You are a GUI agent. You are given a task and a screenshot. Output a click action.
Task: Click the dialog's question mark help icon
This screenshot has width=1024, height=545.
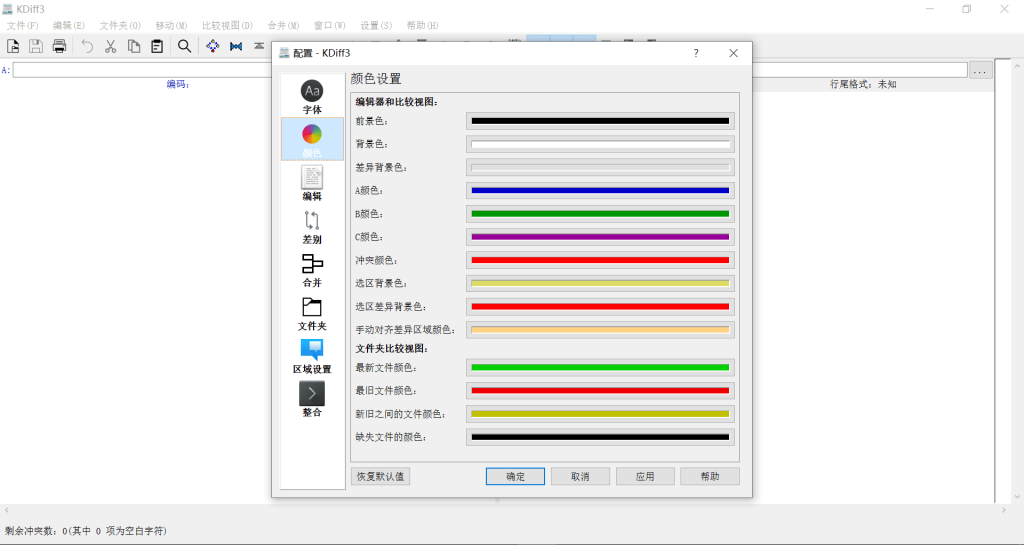(696, 54)
